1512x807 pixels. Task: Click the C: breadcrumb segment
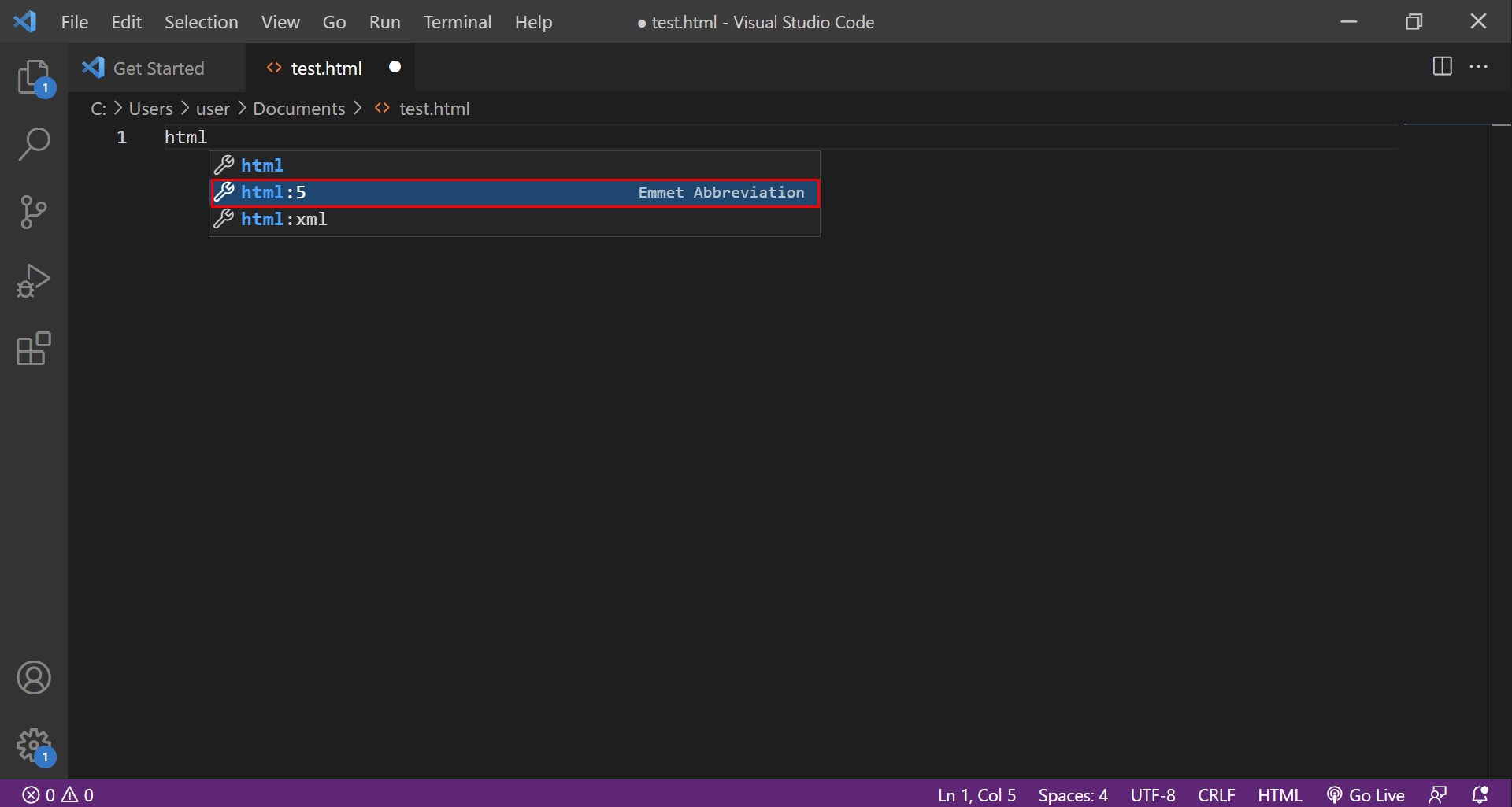pos(98,109)
